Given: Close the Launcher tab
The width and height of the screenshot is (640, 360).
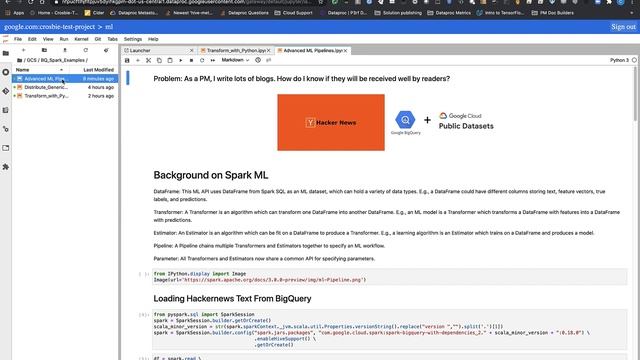Looking at the screenshot, I should (192, 51).
